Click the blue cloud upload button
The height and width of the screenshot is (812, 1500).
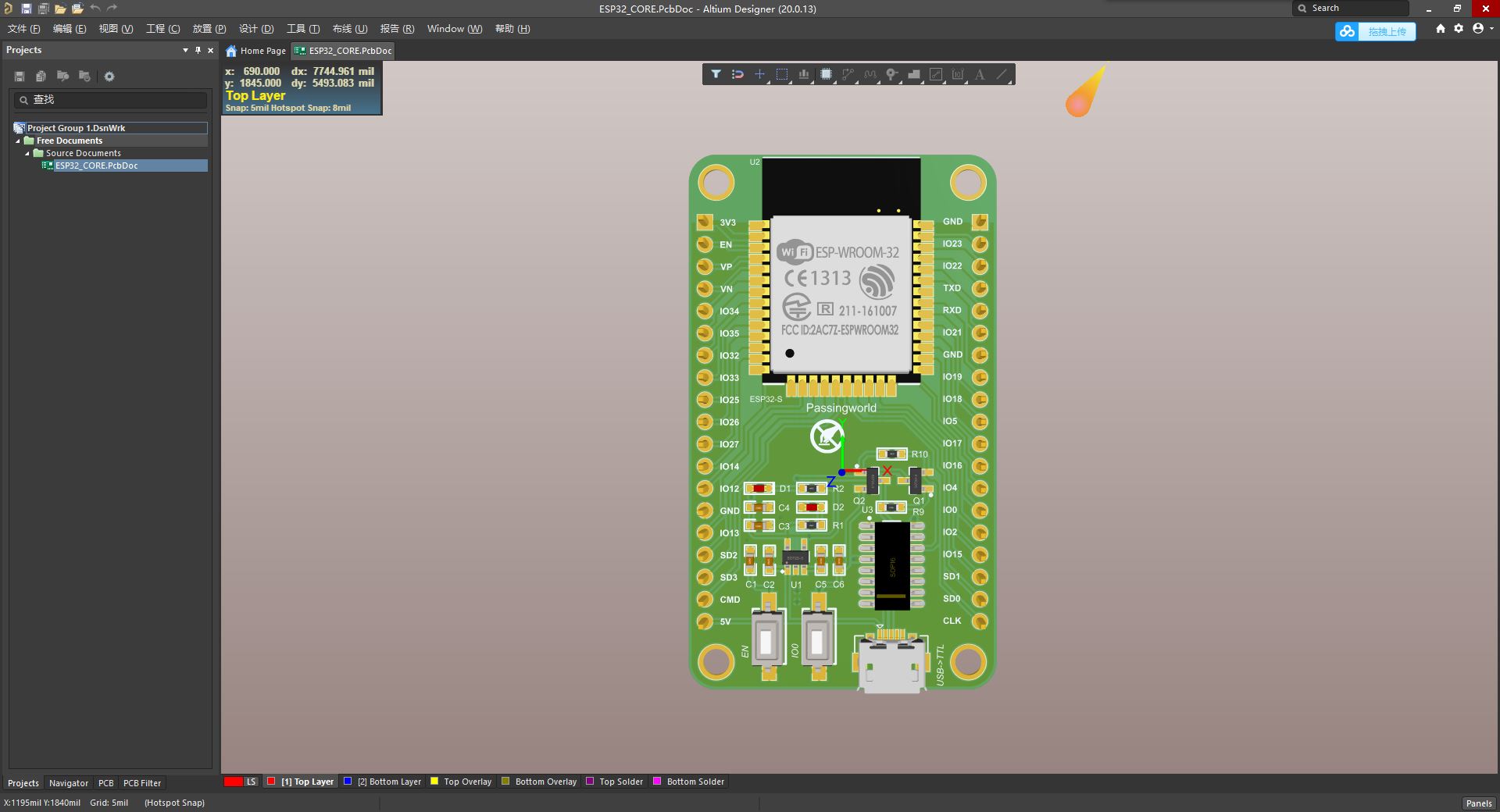(x=1375, y=31)
